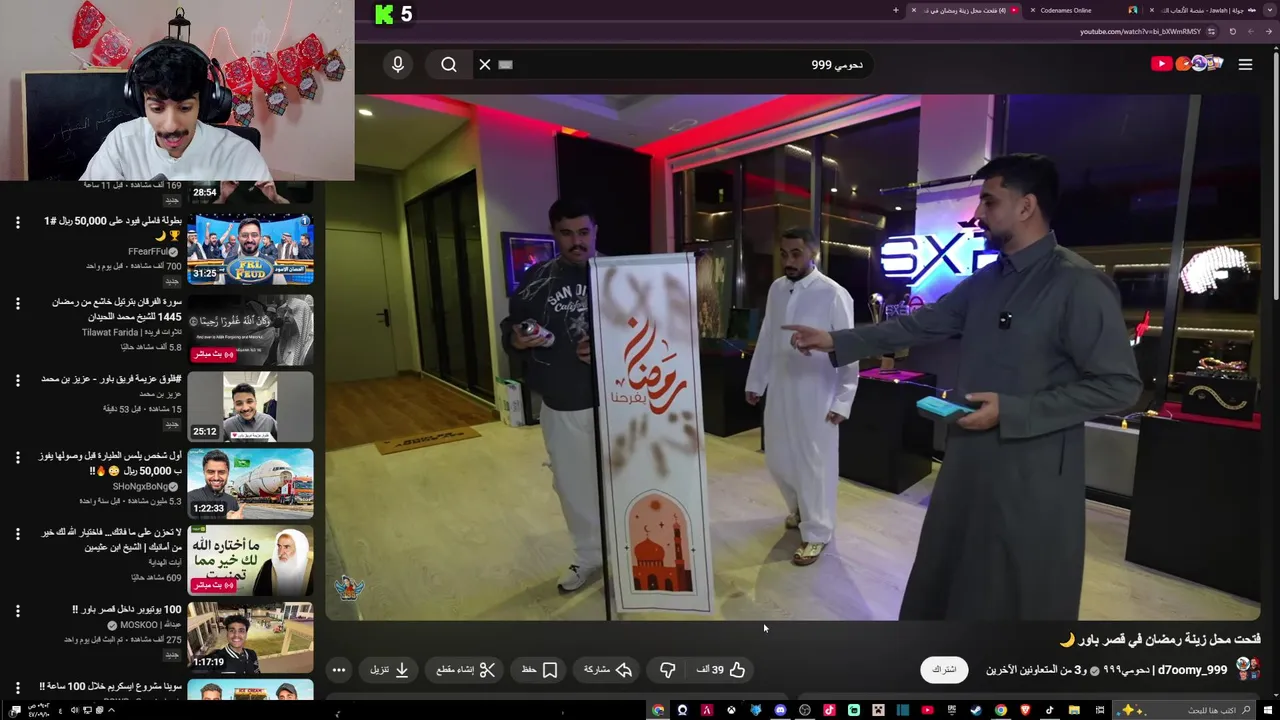
Task: Clear the search query with the X
Action: pos(485,64)
